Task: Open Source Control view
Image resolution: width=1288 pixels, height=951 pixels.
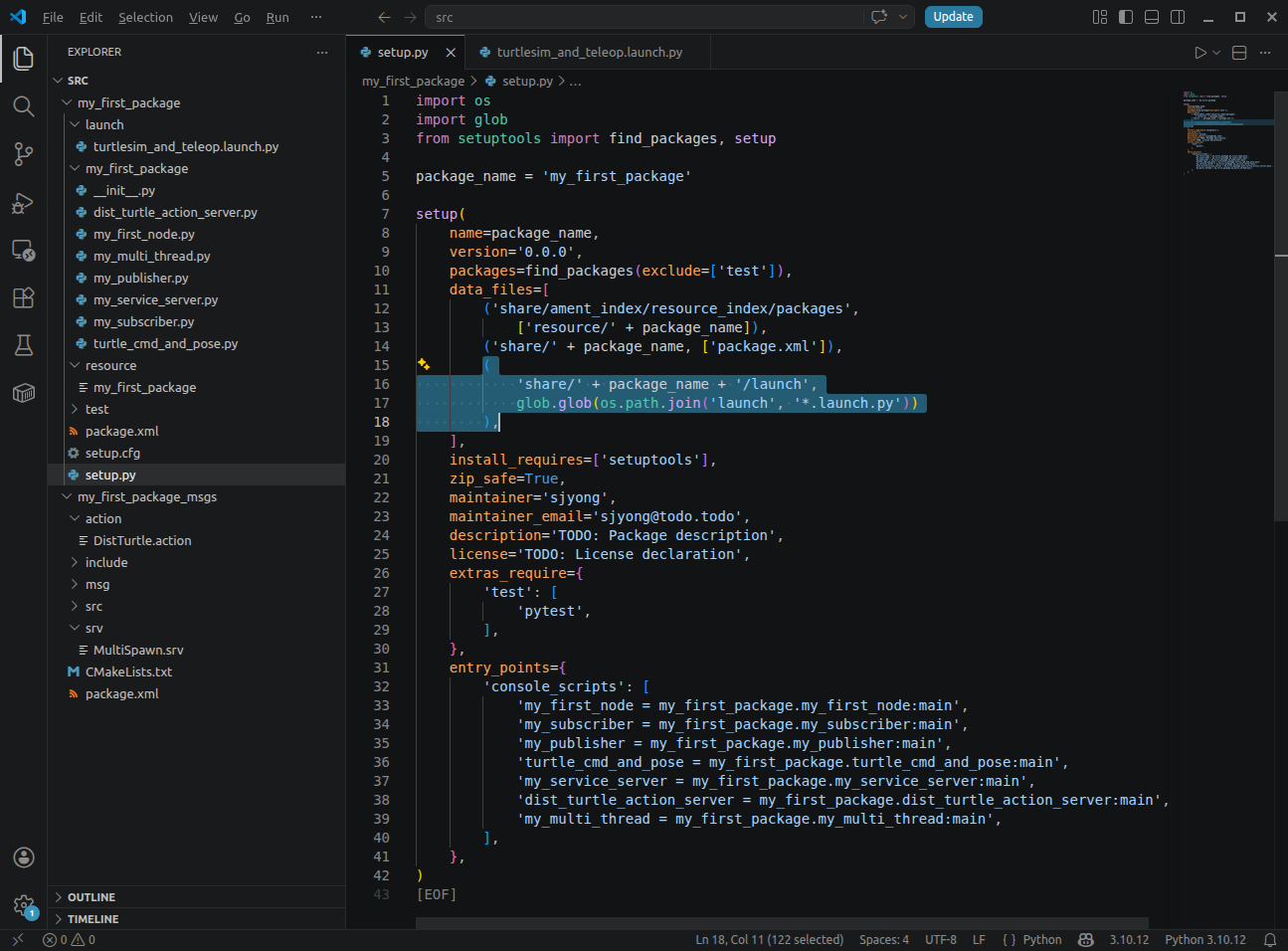Action: tap(24, 154)
